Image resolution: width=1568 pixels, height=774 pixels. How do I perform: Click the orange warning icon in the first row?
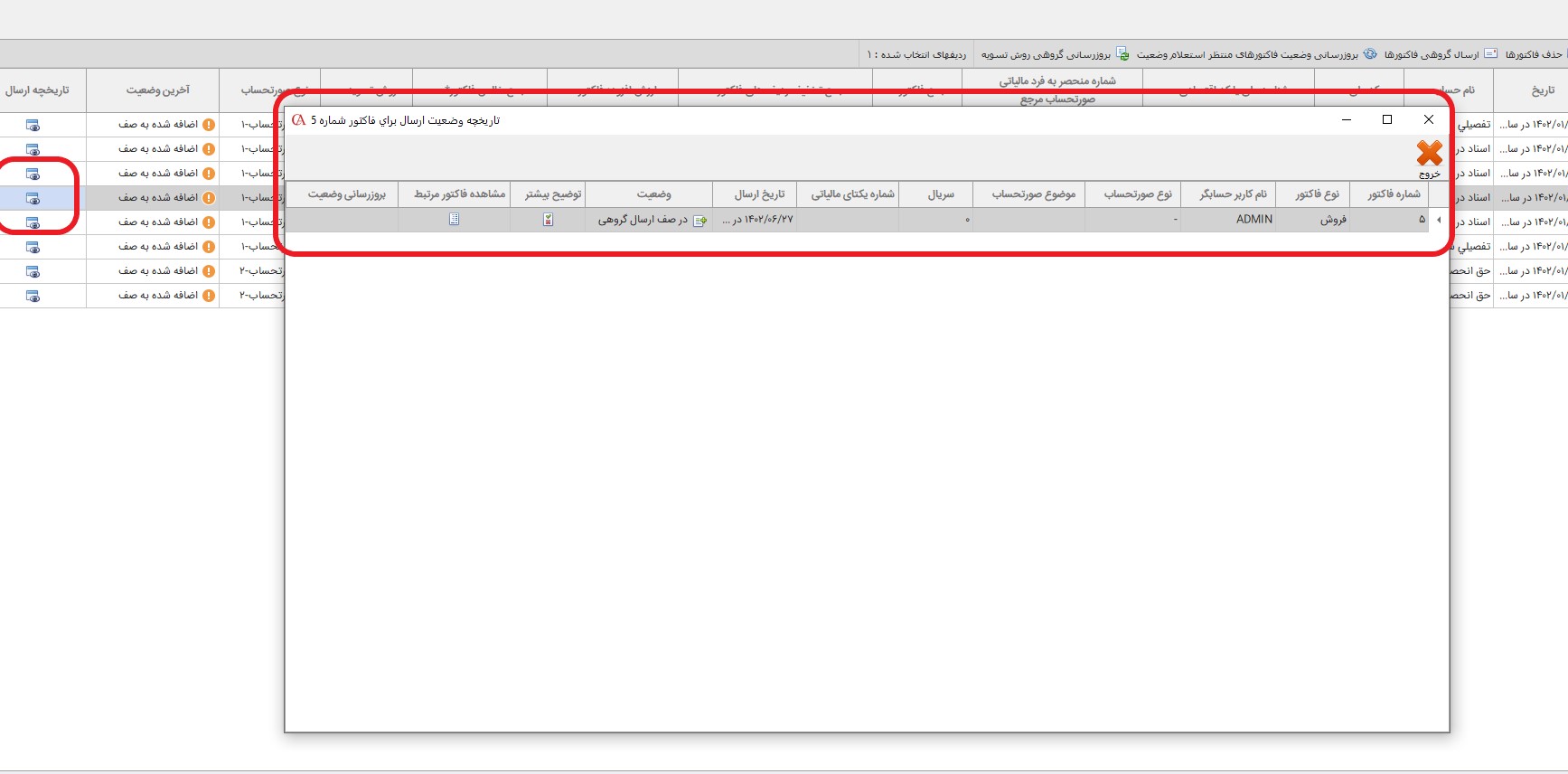coord(209,125)
